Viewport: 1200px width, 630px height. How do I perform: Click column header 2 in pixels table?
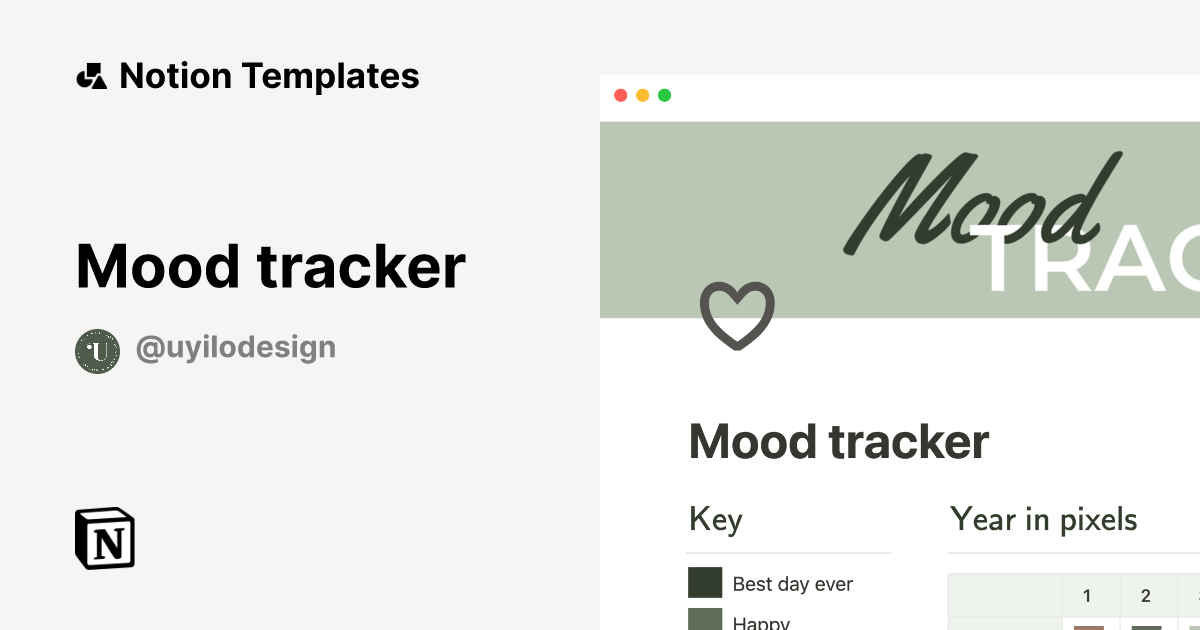[x=1145, y=596]
